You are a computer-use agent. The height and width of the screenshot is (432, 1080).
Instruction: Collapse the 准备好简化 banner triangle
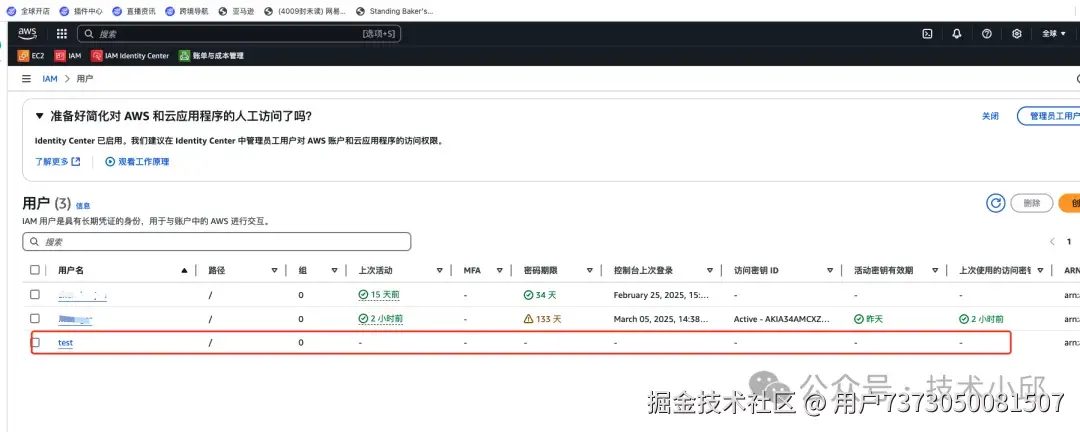tap(39, 116)
